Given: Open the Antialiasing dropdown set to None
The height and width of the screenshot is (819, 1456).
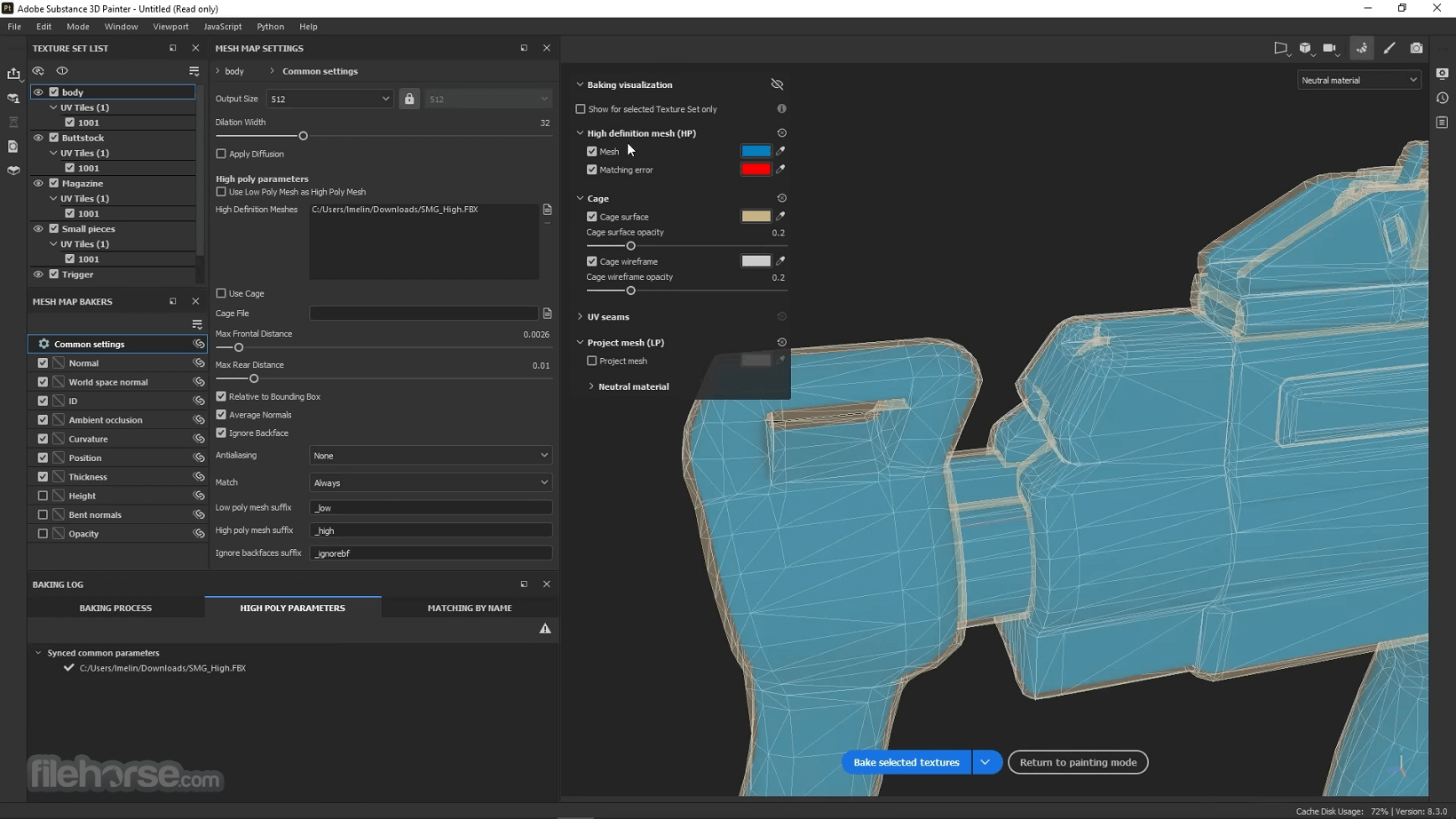Looking at the screenshot, I should coord(431,456).
